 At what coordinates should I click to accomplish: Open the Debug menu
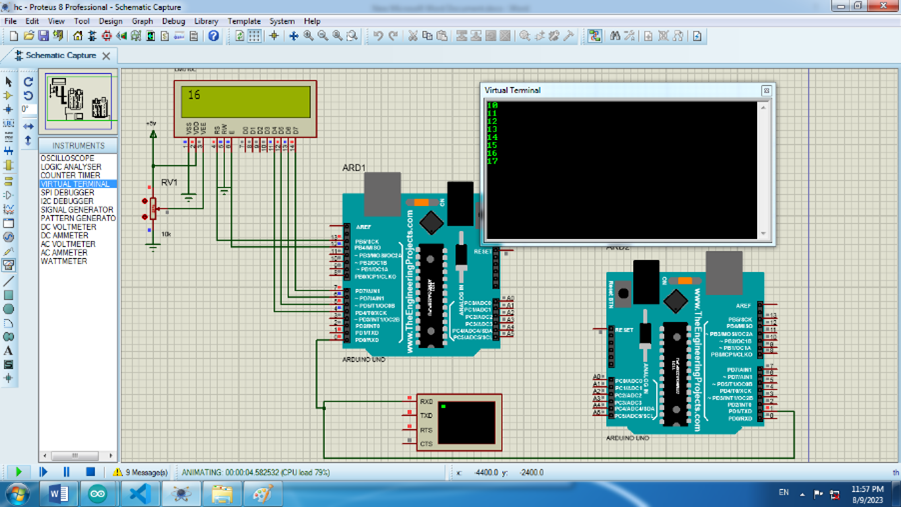pos(173,20)
